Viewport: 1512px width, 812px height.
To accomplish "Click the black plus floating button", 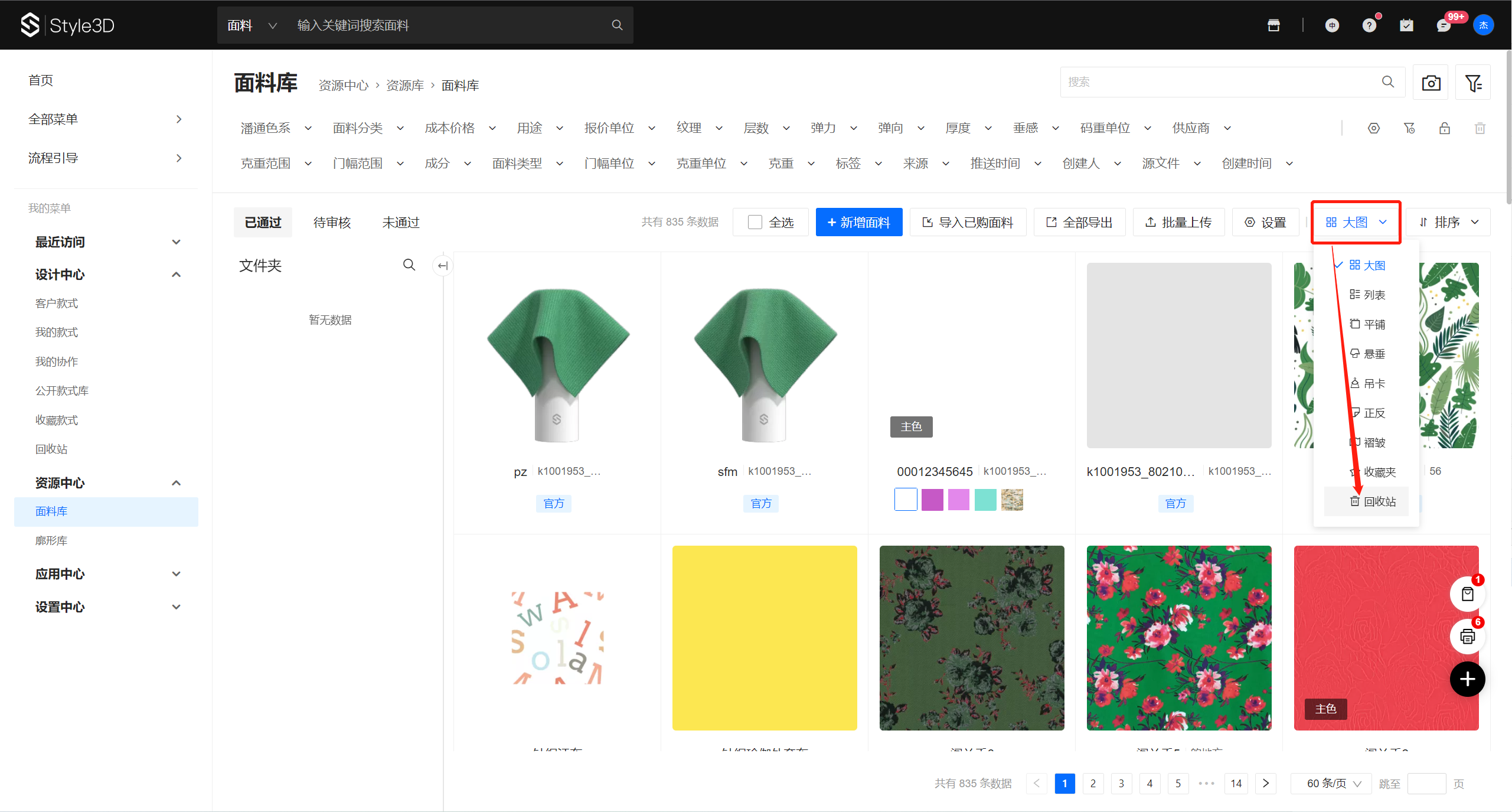I will tap(1468, 679).
